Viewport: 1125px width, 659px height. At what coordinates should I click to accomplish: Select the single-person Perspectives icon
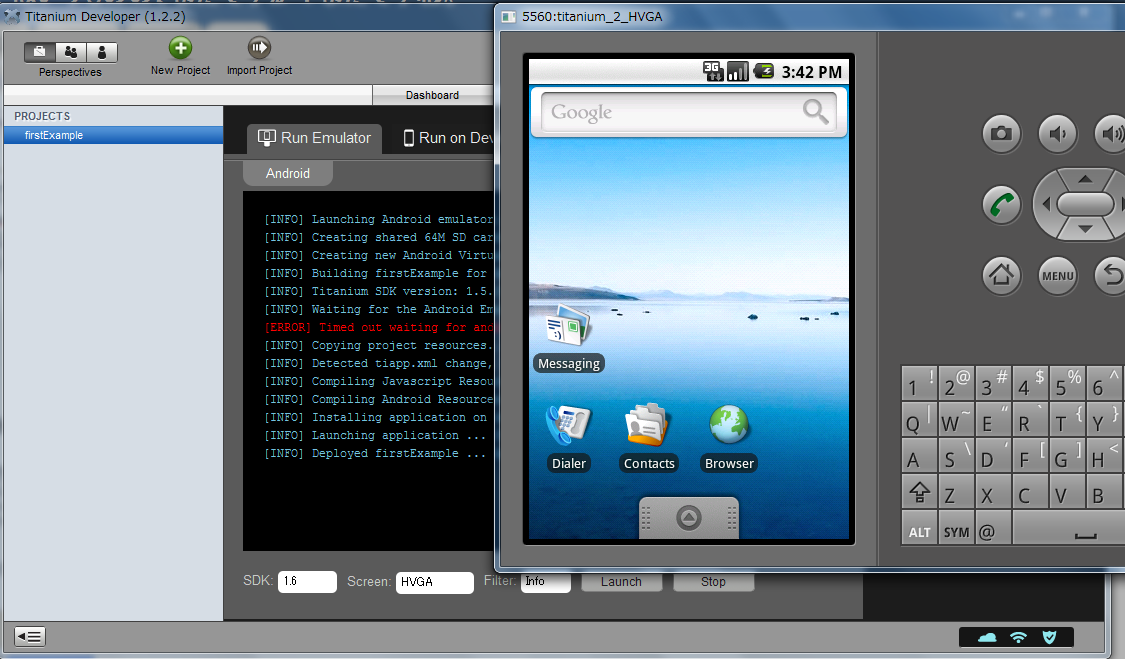[x=102, y=52]
